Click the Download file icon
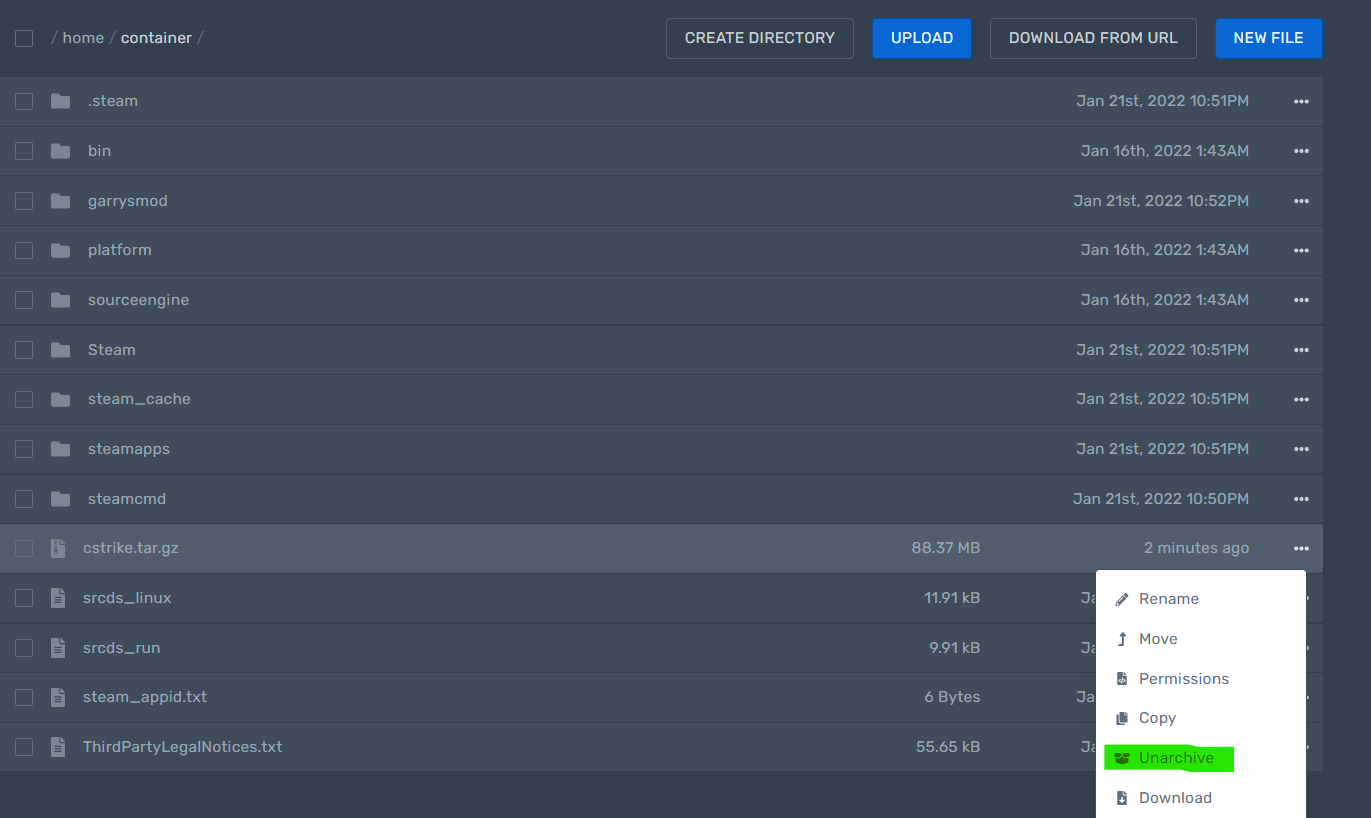Viewport: 1371px width, 818px height. pos(1123,797)
